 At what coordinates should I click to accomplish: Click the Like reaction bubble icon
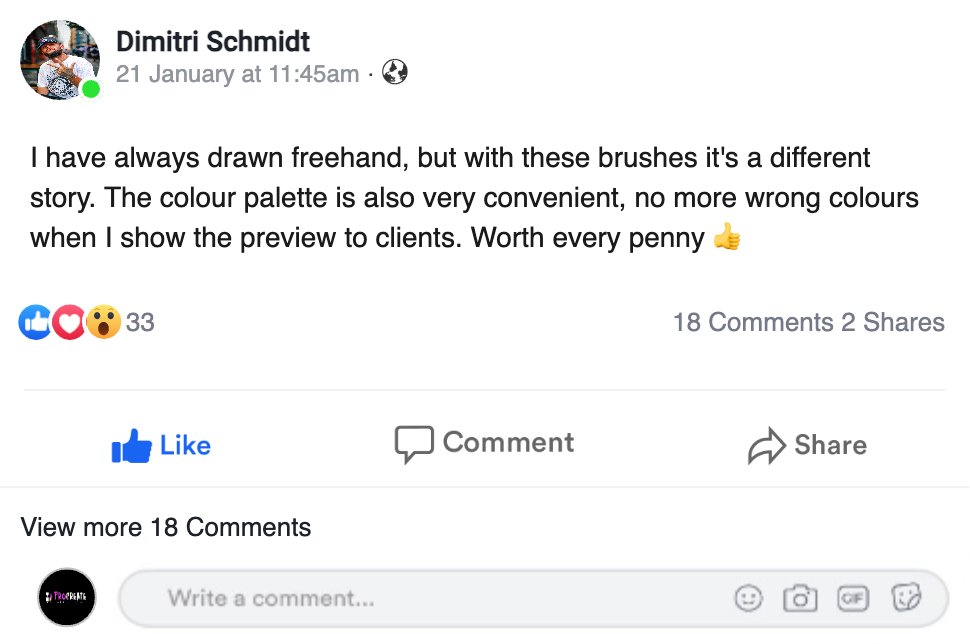tap(35, 322)
